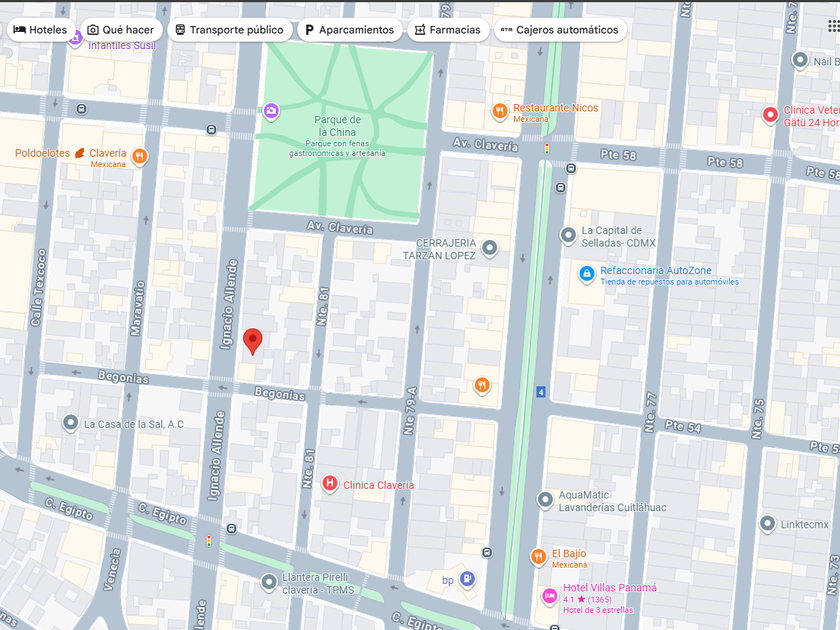Select Metrobús line 4 station badge
840x630 pixels.
point(541,392)
